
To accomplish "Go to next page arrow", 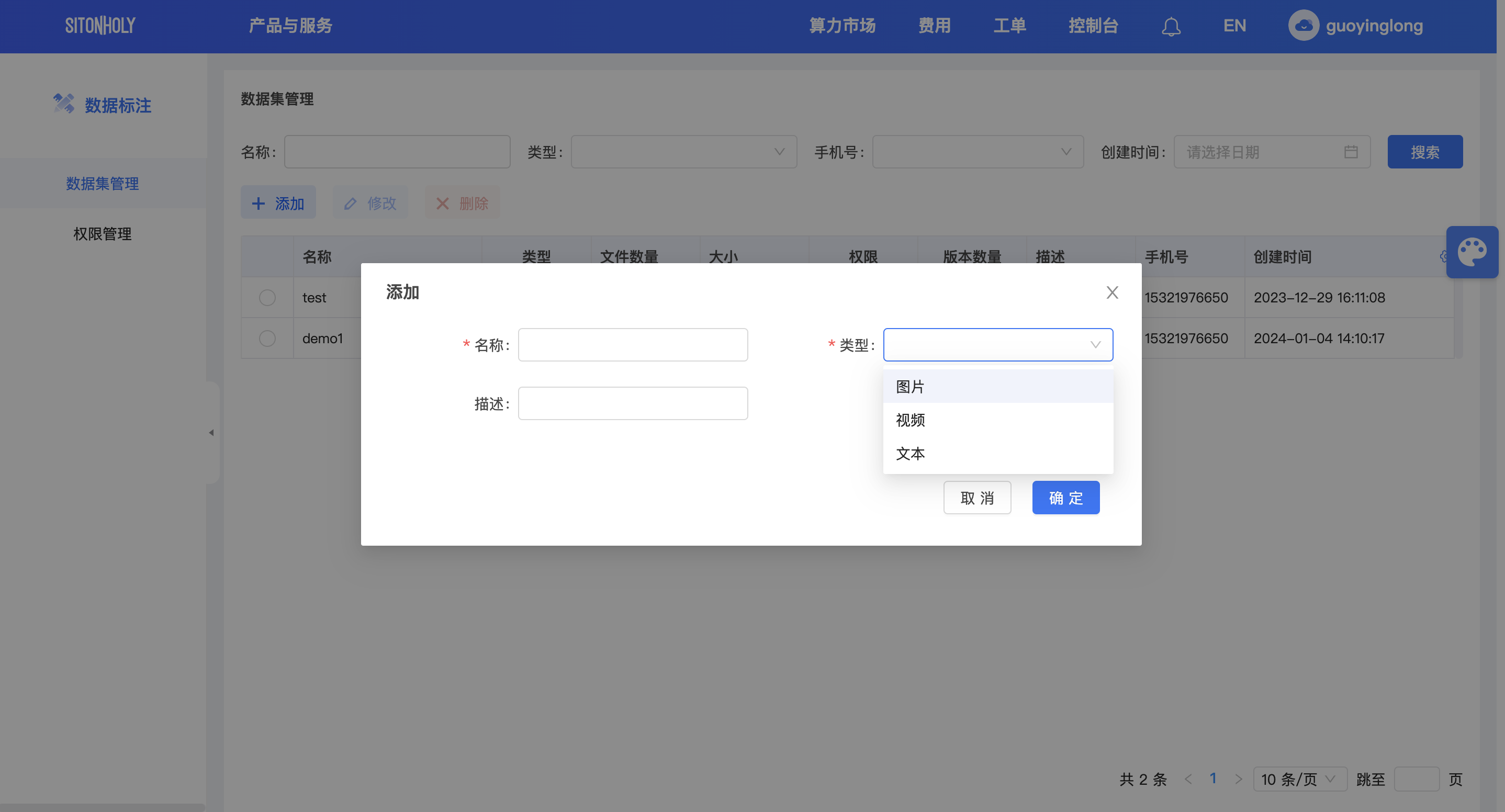I will [1238, 779].
